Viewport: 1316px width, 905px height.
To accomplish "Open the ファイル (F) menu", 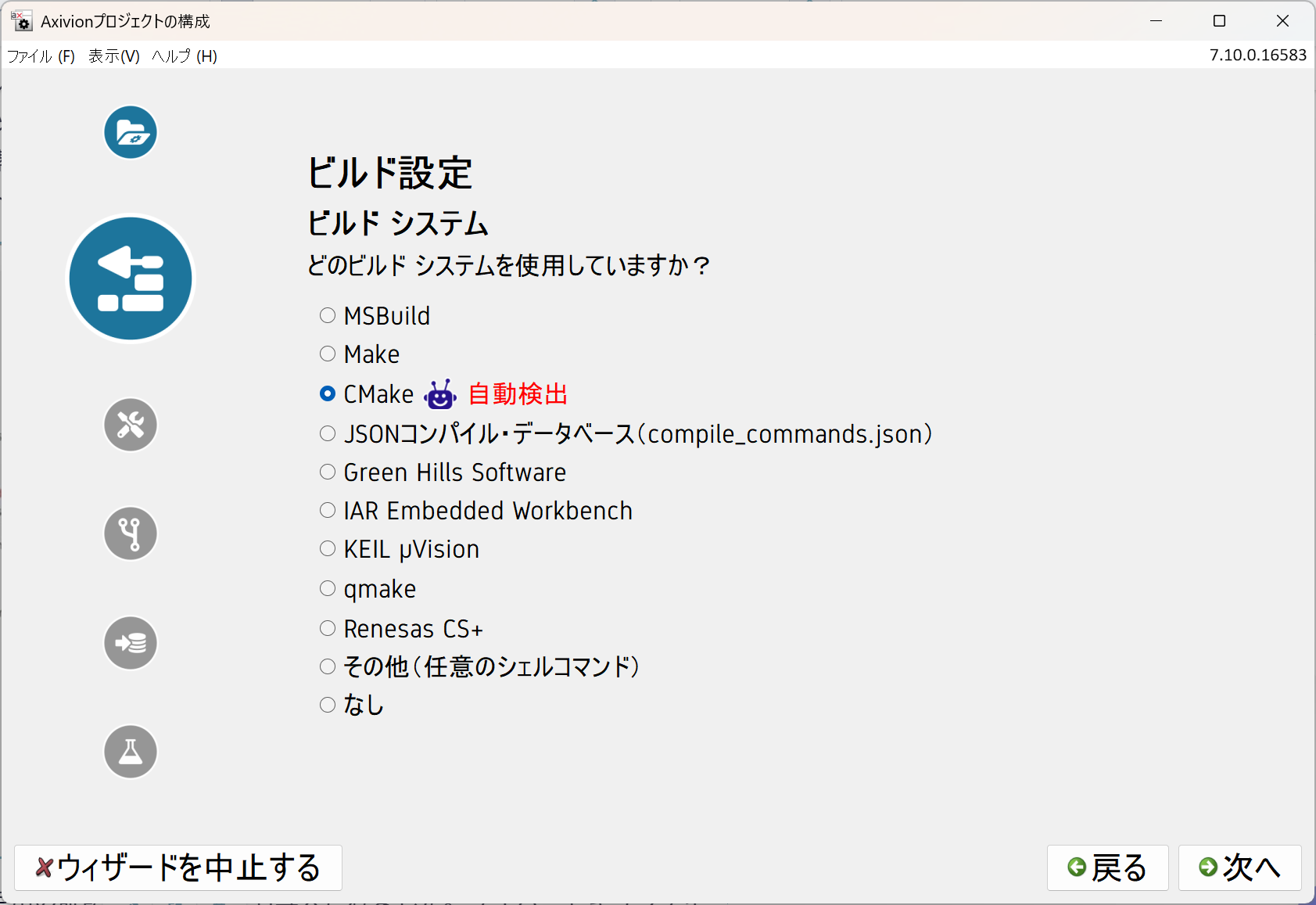I will (x=41, y=56).
